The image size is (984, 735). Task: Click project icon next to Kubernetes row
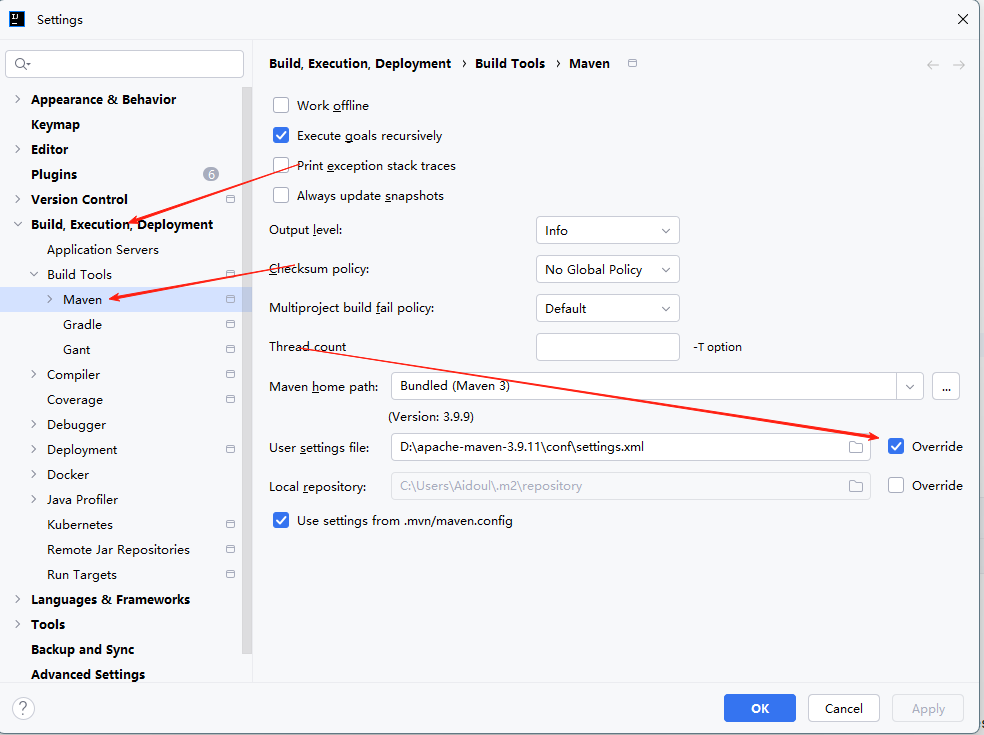pyautogui.click(x=230, y=524)
